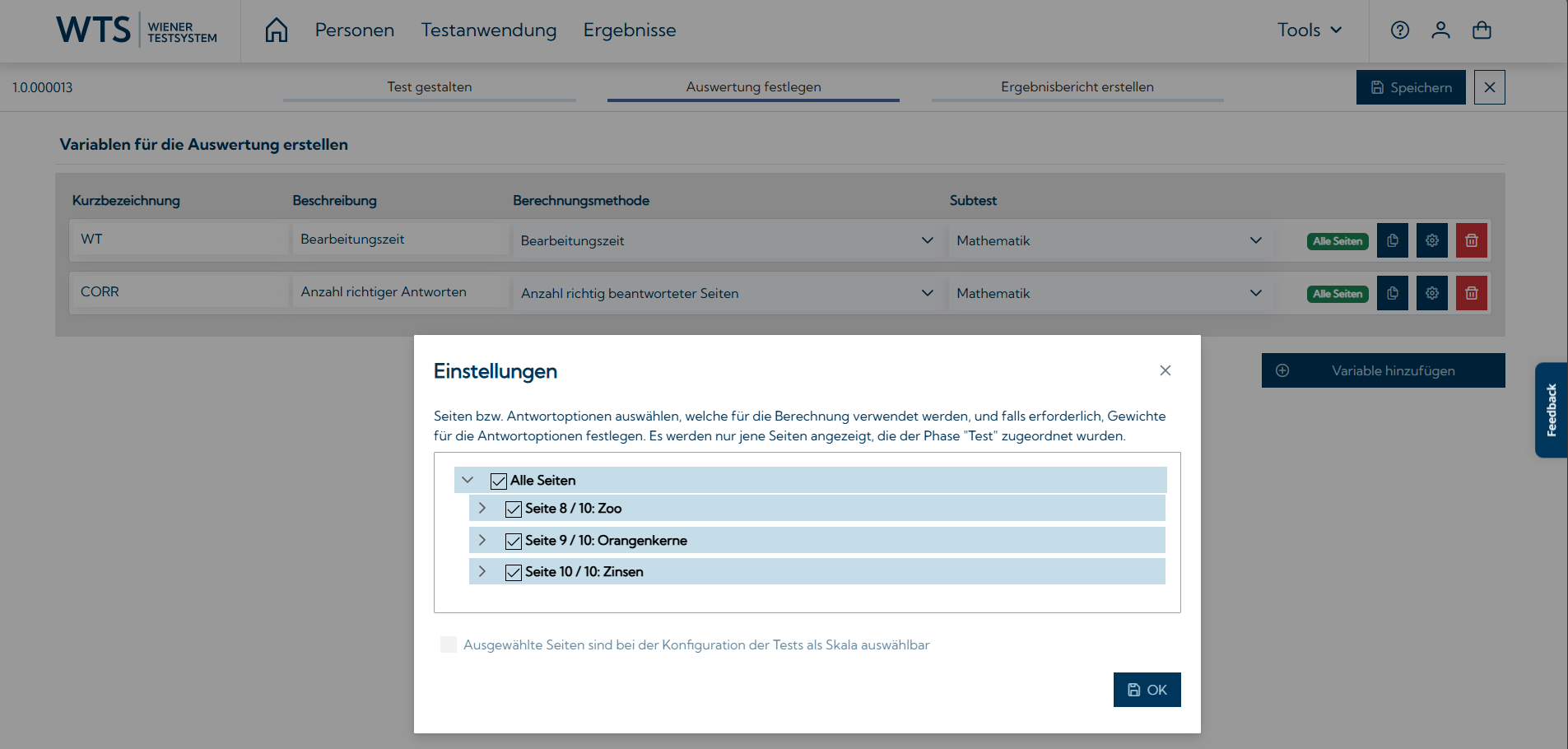Open the Tools dropdown menu
The image size is (1568, 749).
point(1309,30)
